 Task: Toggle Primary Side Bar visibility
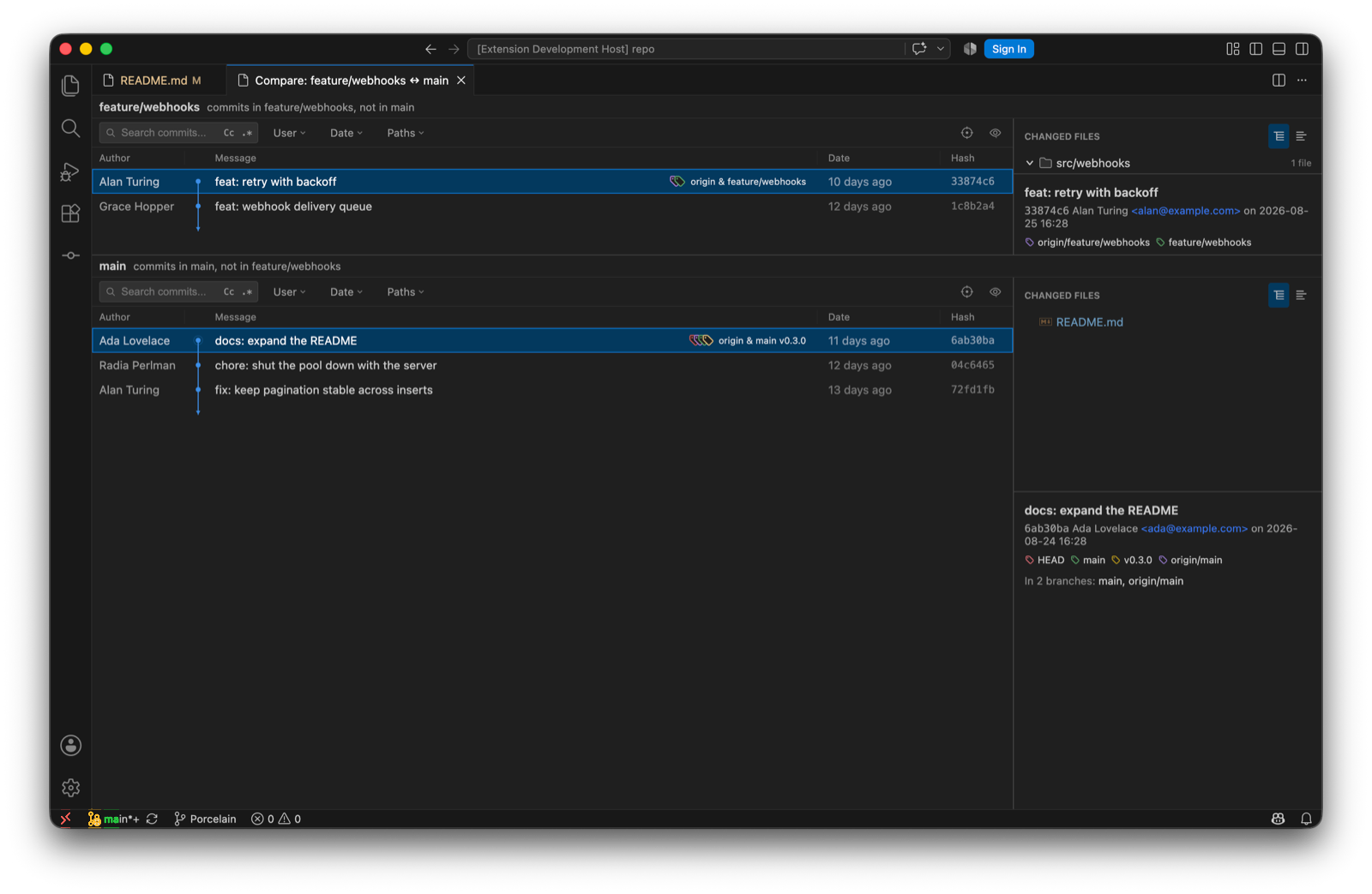[x=1255, y=49]
